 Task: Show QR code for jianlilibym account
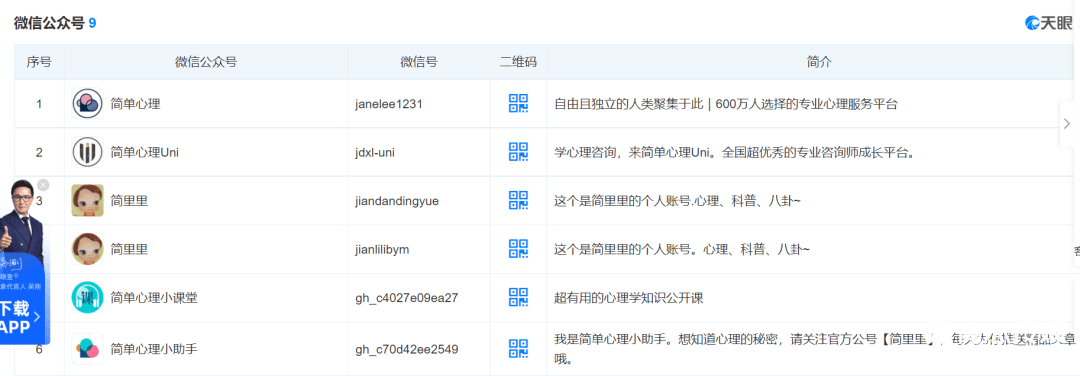(x=518, y=249)
